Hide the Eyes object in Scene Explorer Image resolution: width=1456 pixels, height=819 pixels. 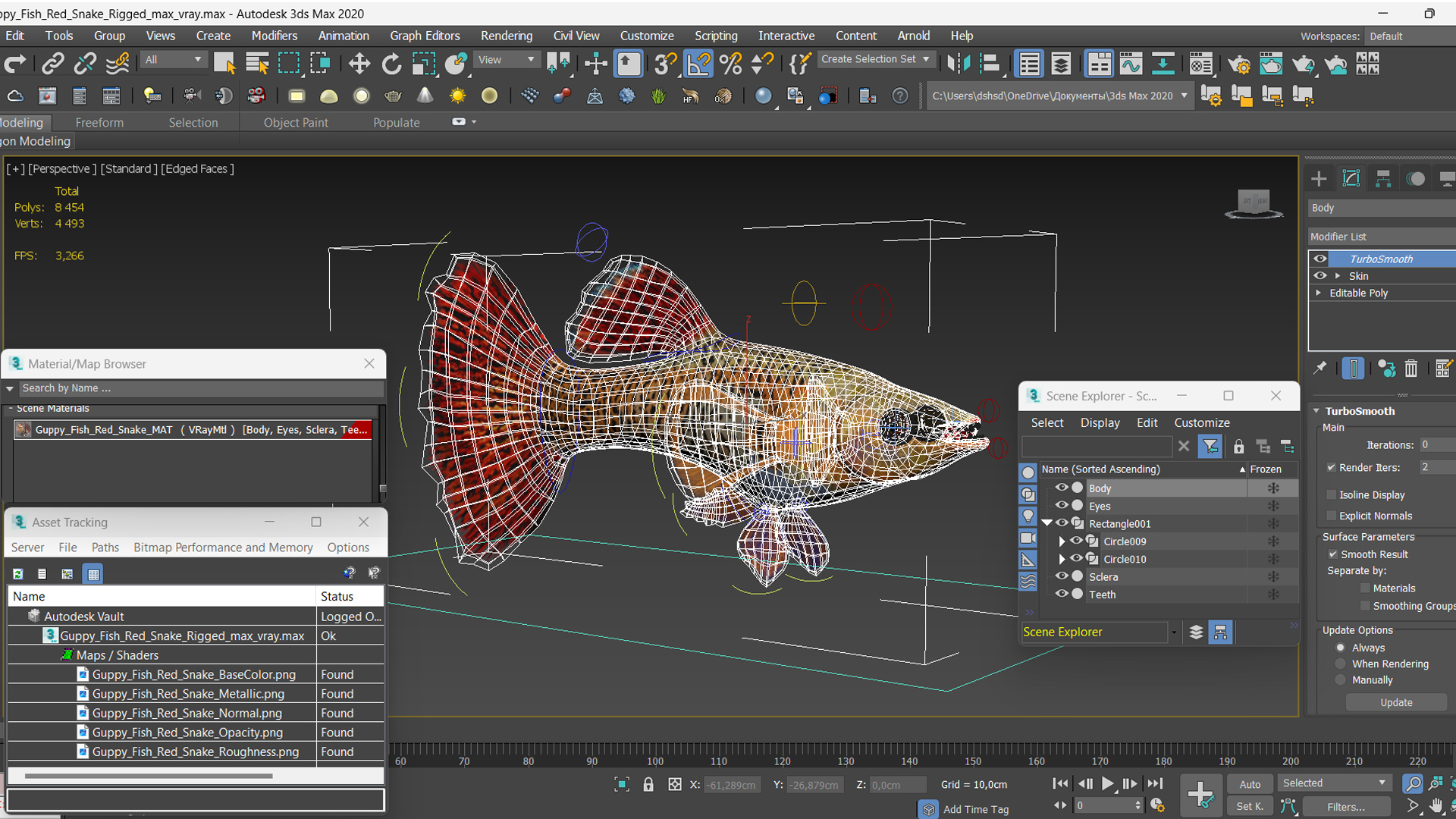click(x=1062, y=506)
